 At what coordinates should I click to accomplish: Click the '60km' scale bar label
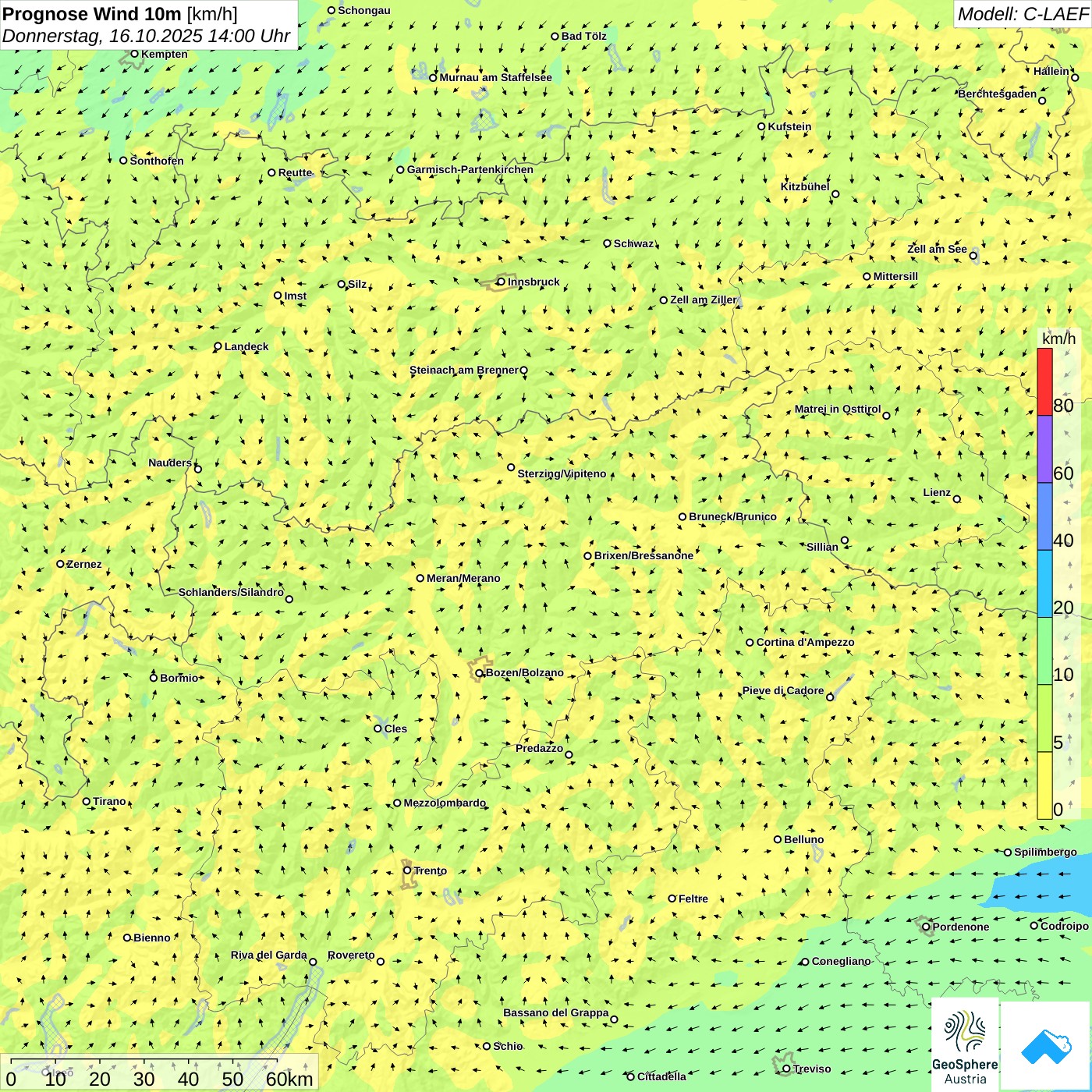click(289, 1079)
